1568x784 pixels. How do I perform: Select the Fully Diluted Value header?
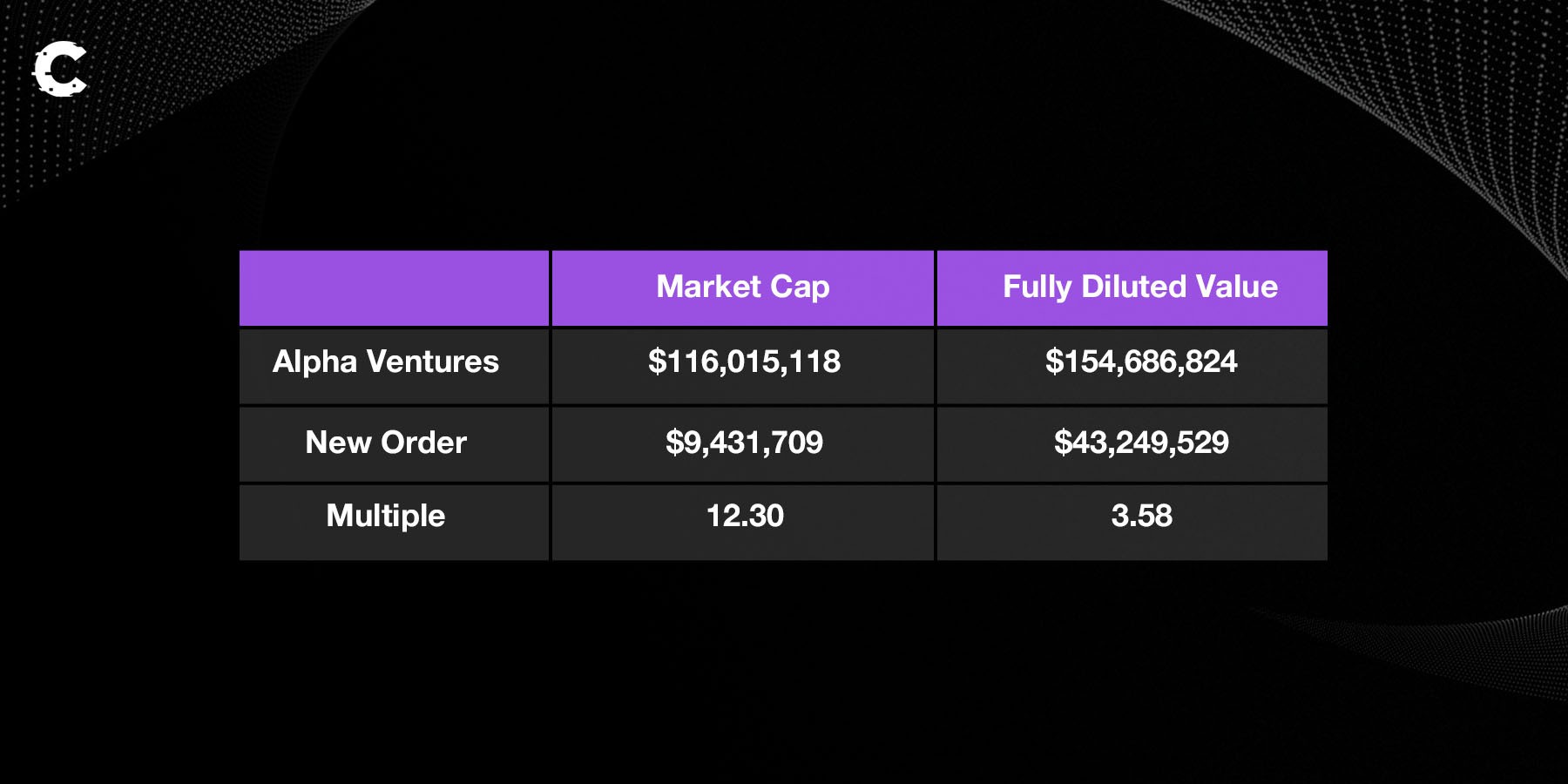pyautogui.click(x=1139, y=287)
